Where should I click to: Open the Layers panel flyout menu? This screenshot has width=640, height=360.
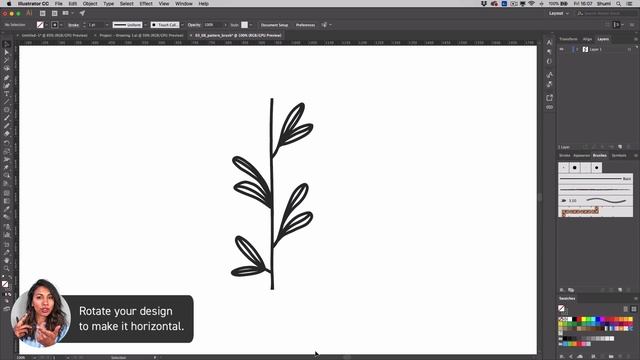(636, 39)
